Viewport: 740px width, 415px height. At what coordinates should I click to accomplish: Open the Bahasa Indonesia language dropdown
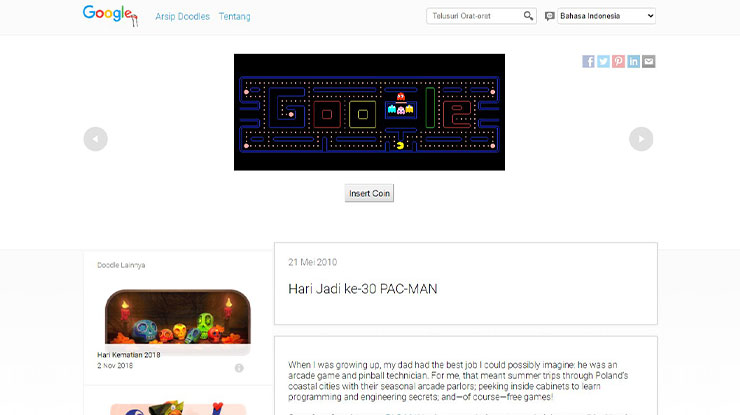(606, 16)
